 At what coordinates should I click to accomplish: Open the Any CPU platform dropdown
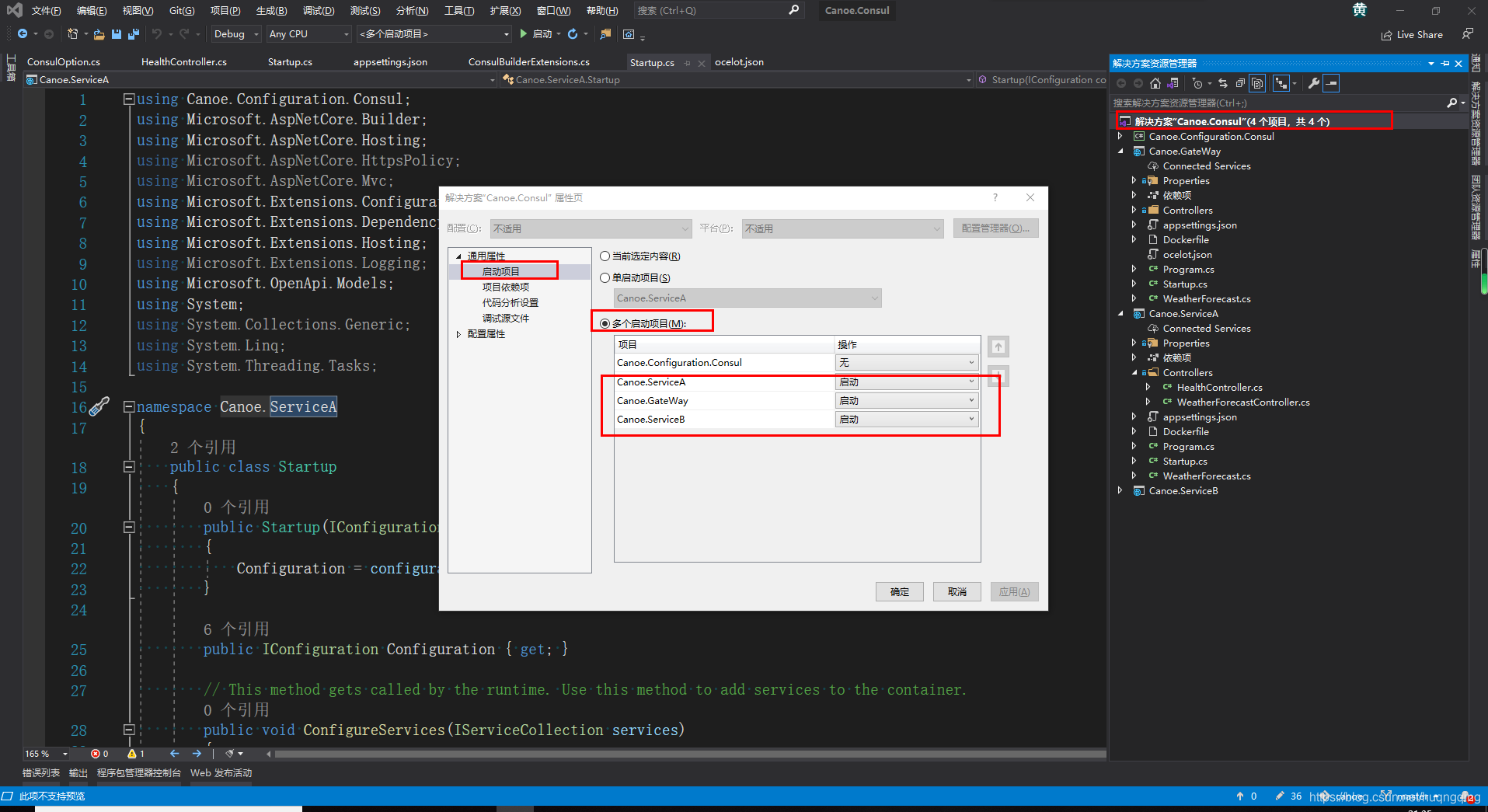pyautogui.click(x=309, y=34)
